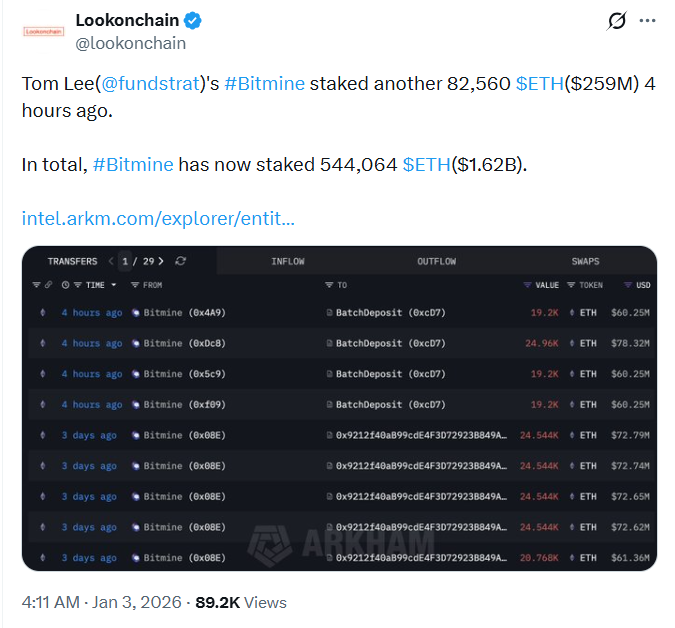
Task: Switch to the SWAPS tab
Action: [586, 261]
